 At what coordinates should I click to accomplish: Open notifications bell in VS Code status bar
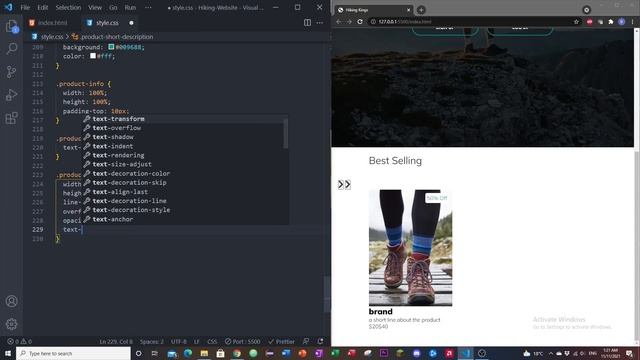point(320,341)
